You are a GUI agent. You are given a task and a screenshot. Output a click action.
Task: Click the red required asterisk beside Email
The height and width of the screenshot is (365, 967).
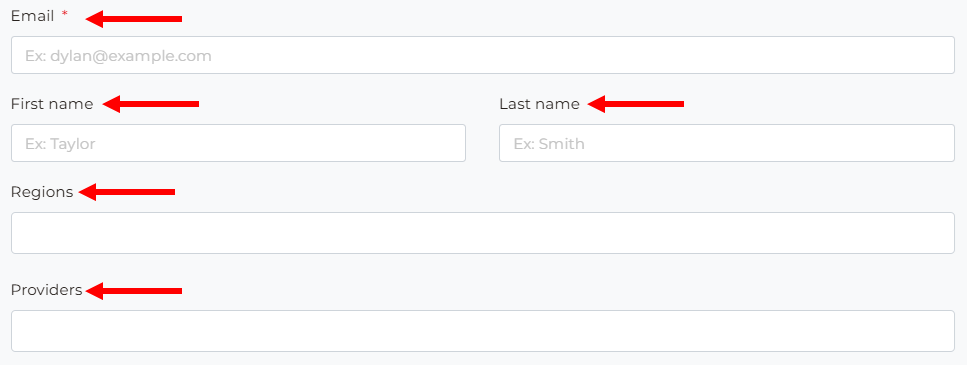tap(65, 15)
